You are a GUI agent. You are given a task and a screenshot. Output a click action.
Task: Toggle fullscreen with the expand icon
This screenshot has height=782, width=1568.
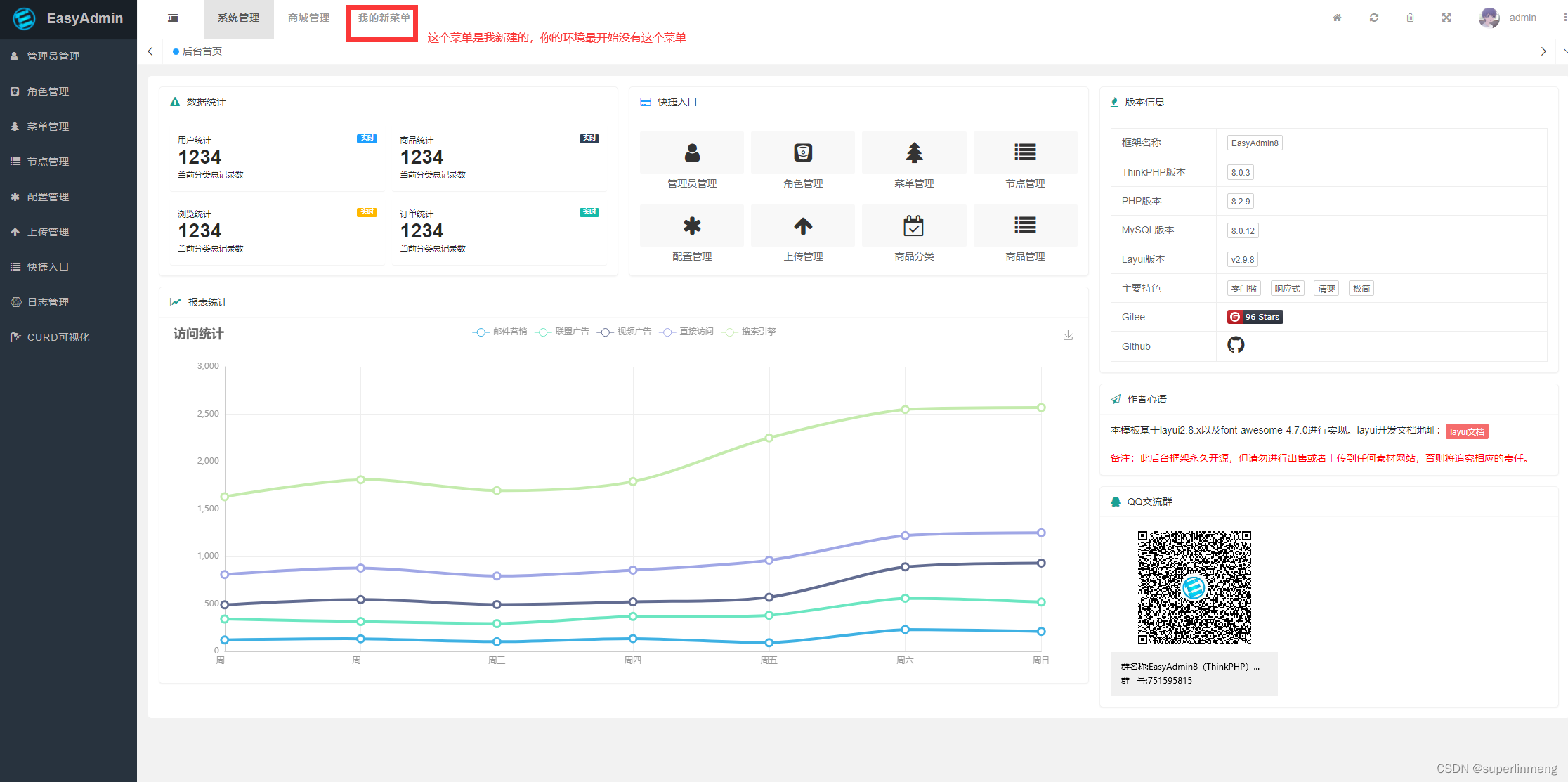click(1446, 18)
